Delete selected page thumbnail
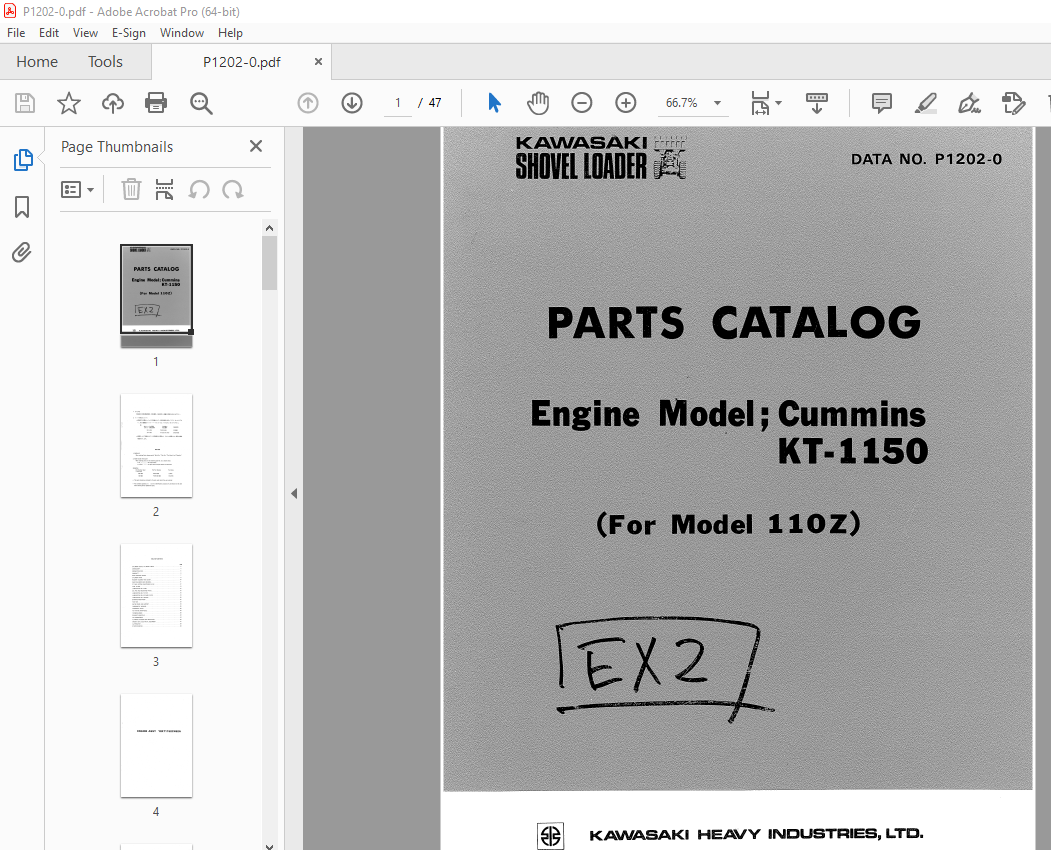Screen dimensions: 1051x850 click(x=131, y=190)
